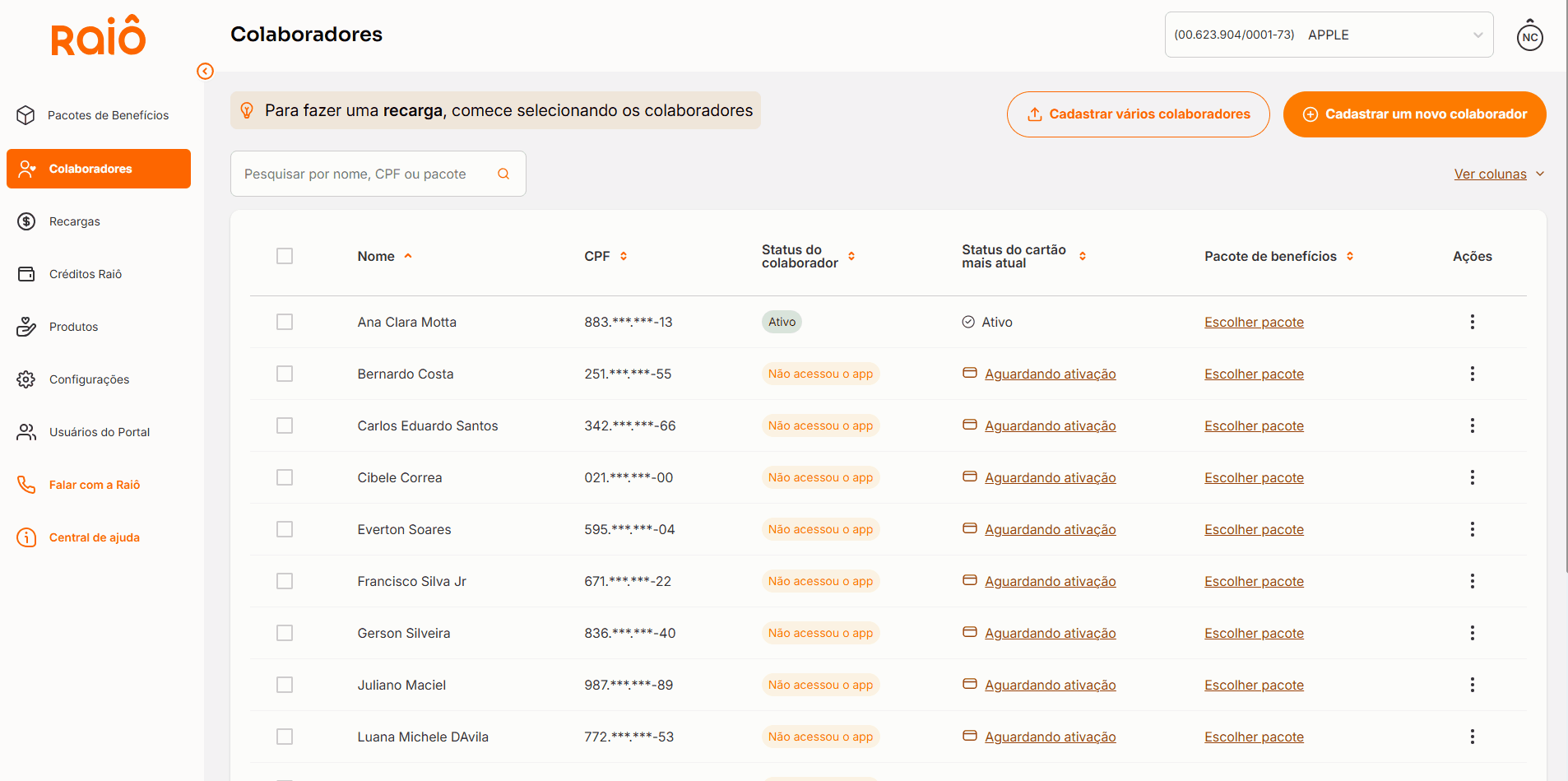Sort by Pacote de benefícios column

tap(1350, 256)
